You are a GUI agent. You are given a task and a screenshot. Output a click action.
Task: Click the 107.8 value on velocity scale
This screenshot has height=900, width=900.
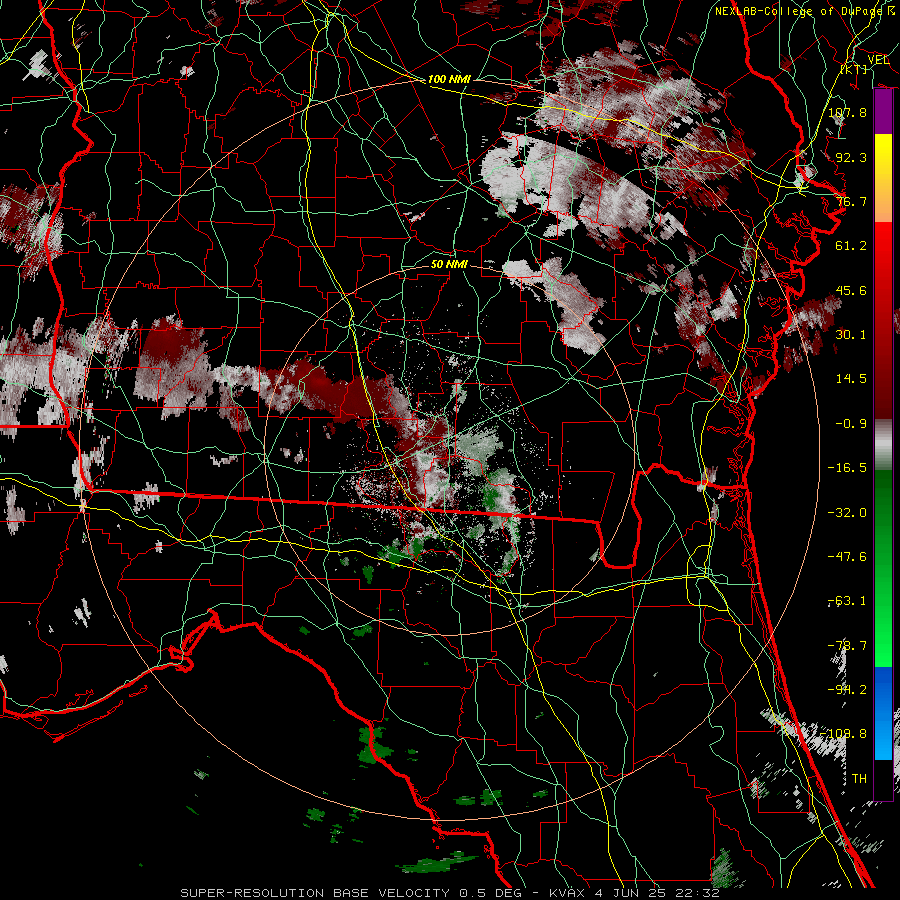[847, 112]
